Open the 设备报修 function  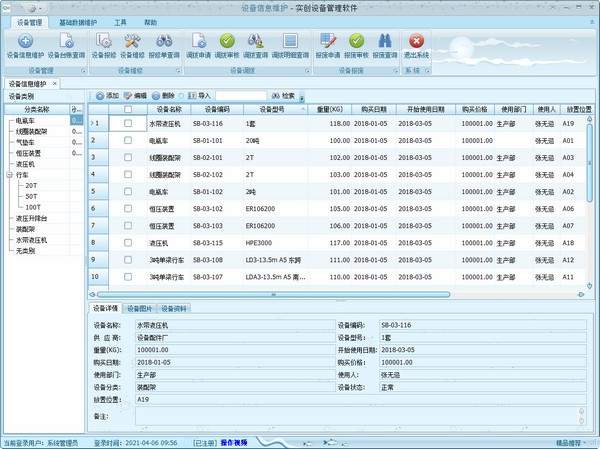click(x=104, y=44)
